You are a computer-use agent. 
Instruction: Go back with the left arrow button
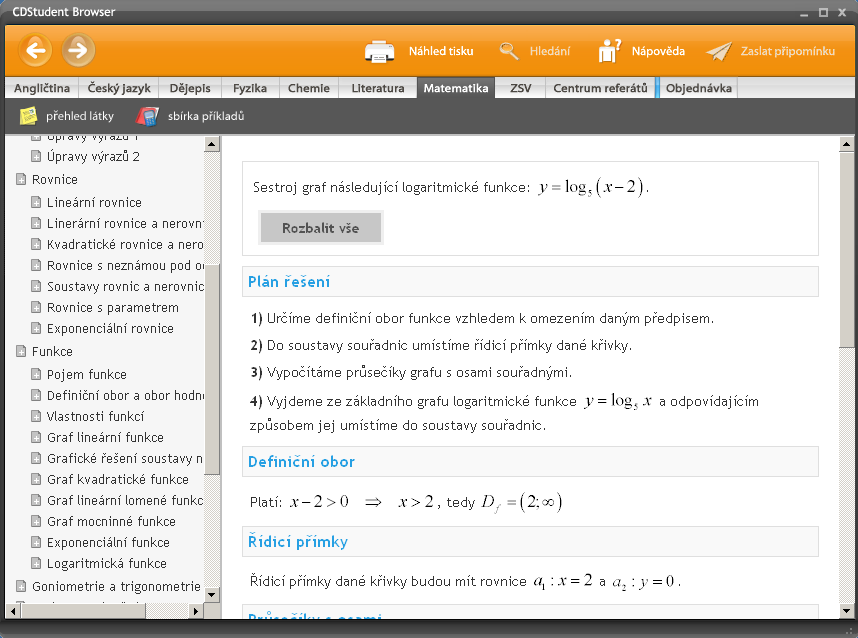tap(36, 50)
